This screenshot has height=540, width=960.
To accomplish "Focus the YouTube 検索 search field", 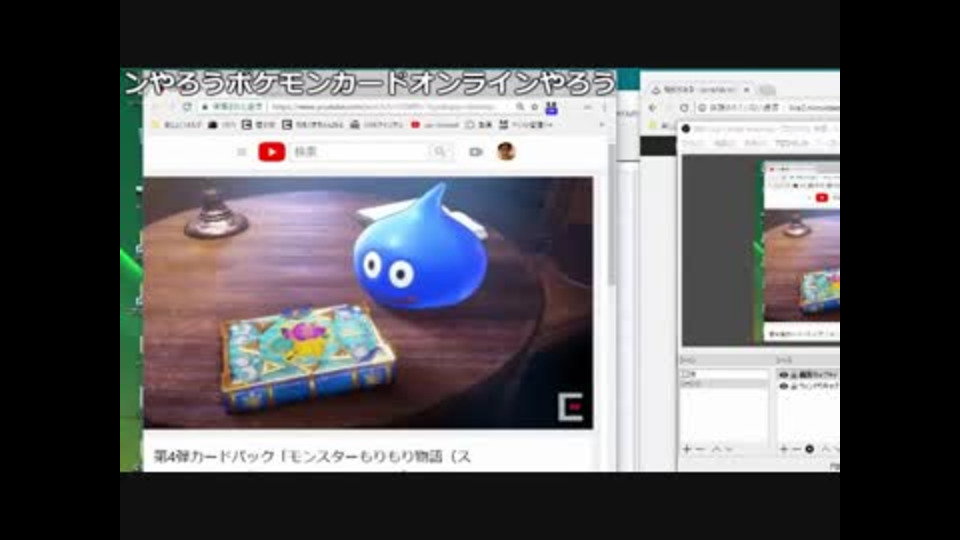I will [360, 152].
